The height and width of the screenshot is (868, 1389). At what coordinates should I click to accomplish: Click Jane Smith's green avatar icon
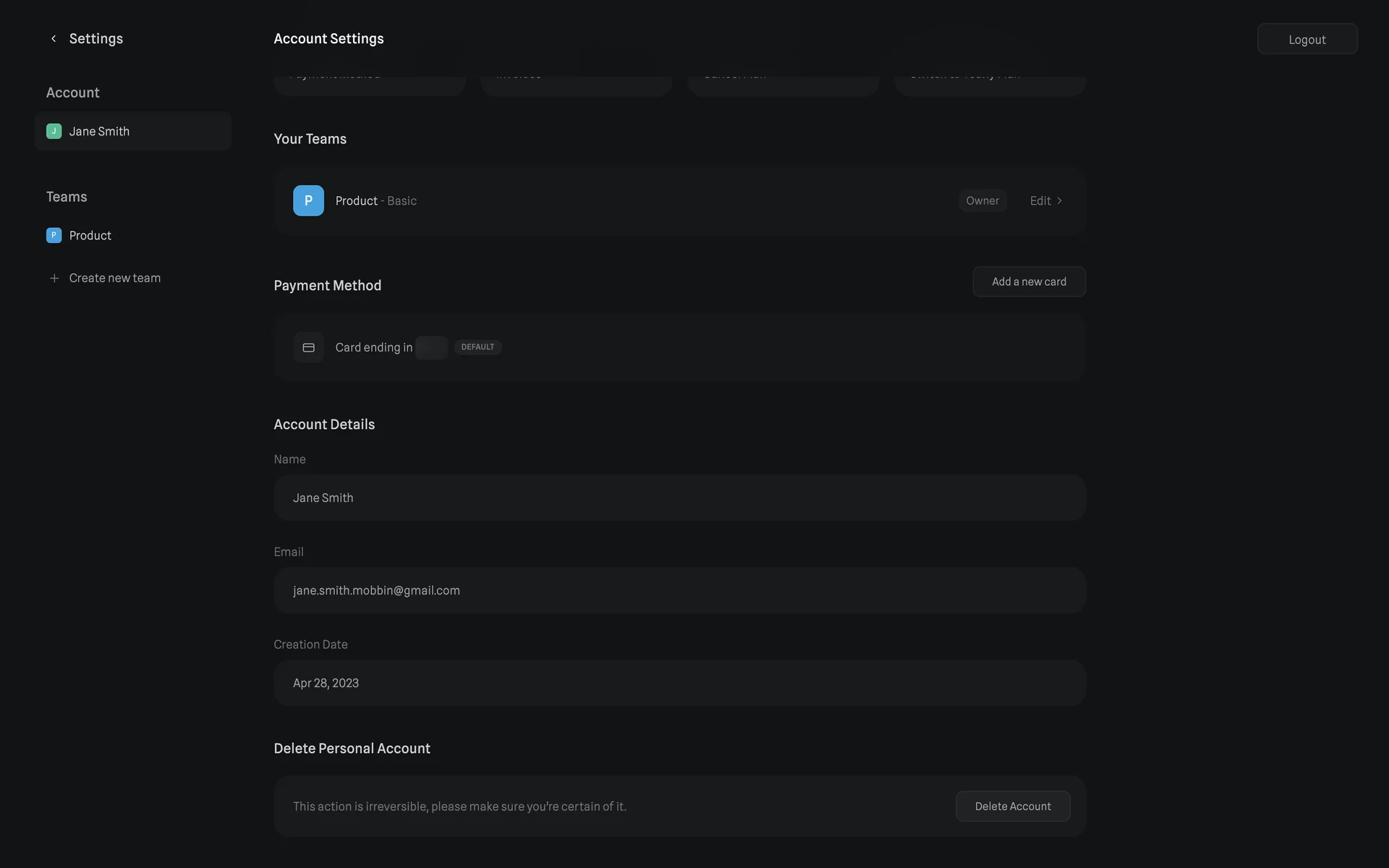pos(54,132)
